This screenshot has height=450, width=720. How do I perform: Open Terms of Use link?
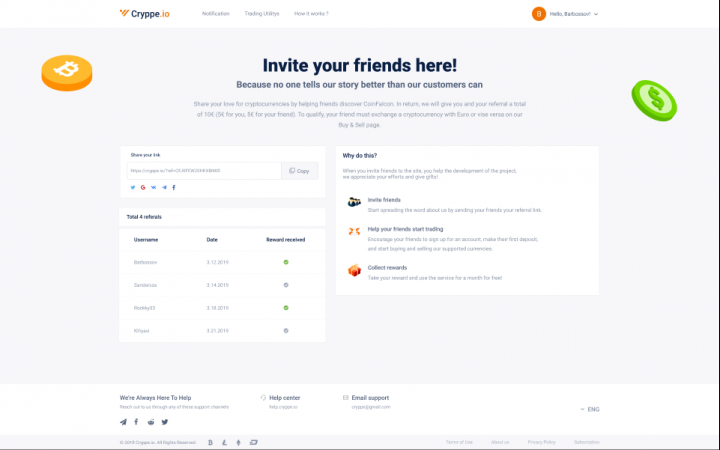click(459, 442)
